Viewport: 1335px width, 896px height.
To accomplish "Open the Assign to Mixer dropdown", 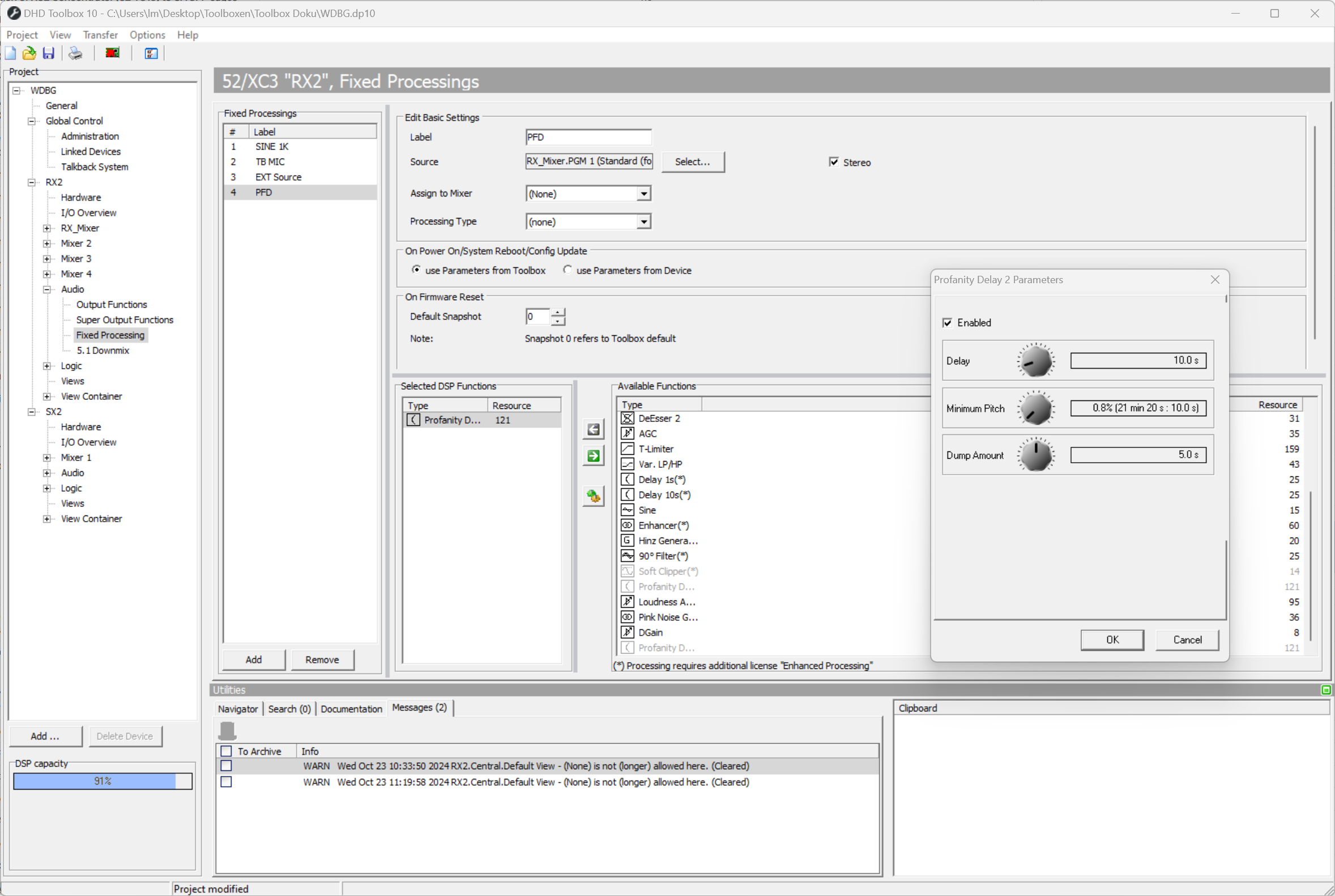I will pos(643,193).
